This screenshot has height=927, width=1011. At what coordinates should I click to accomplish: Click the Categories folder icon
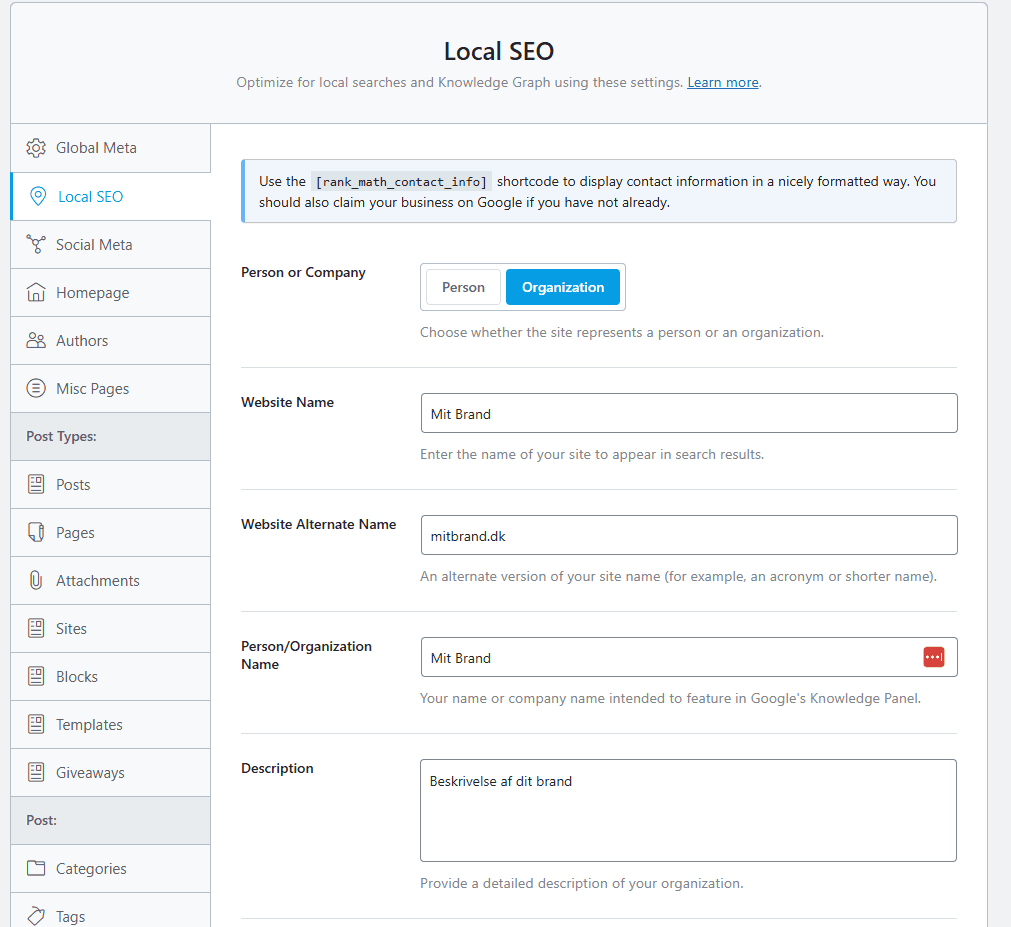(x=36, y=869)
